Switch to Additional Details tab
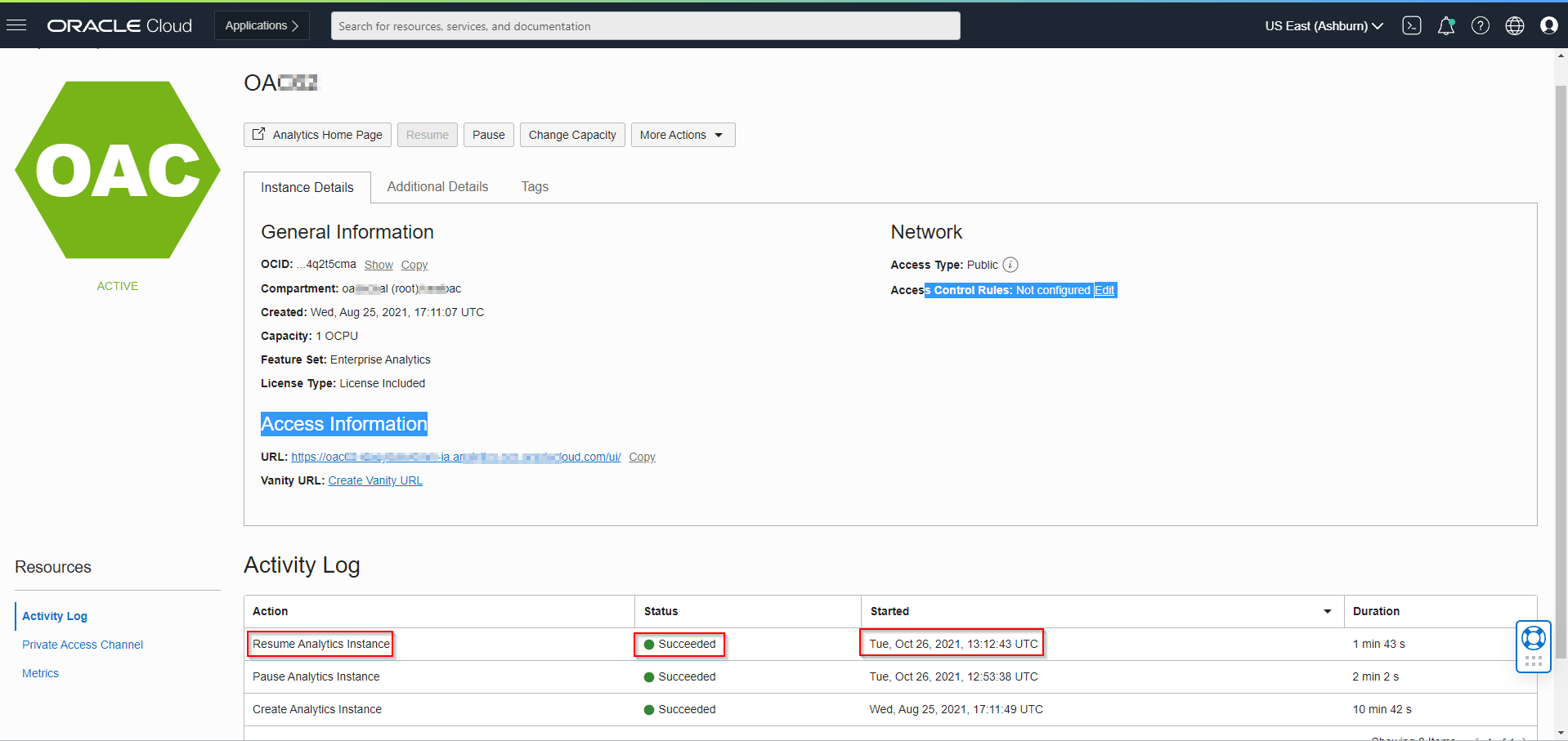The height and width of the screenshot is (741, 1568). (x=437, y=187)
